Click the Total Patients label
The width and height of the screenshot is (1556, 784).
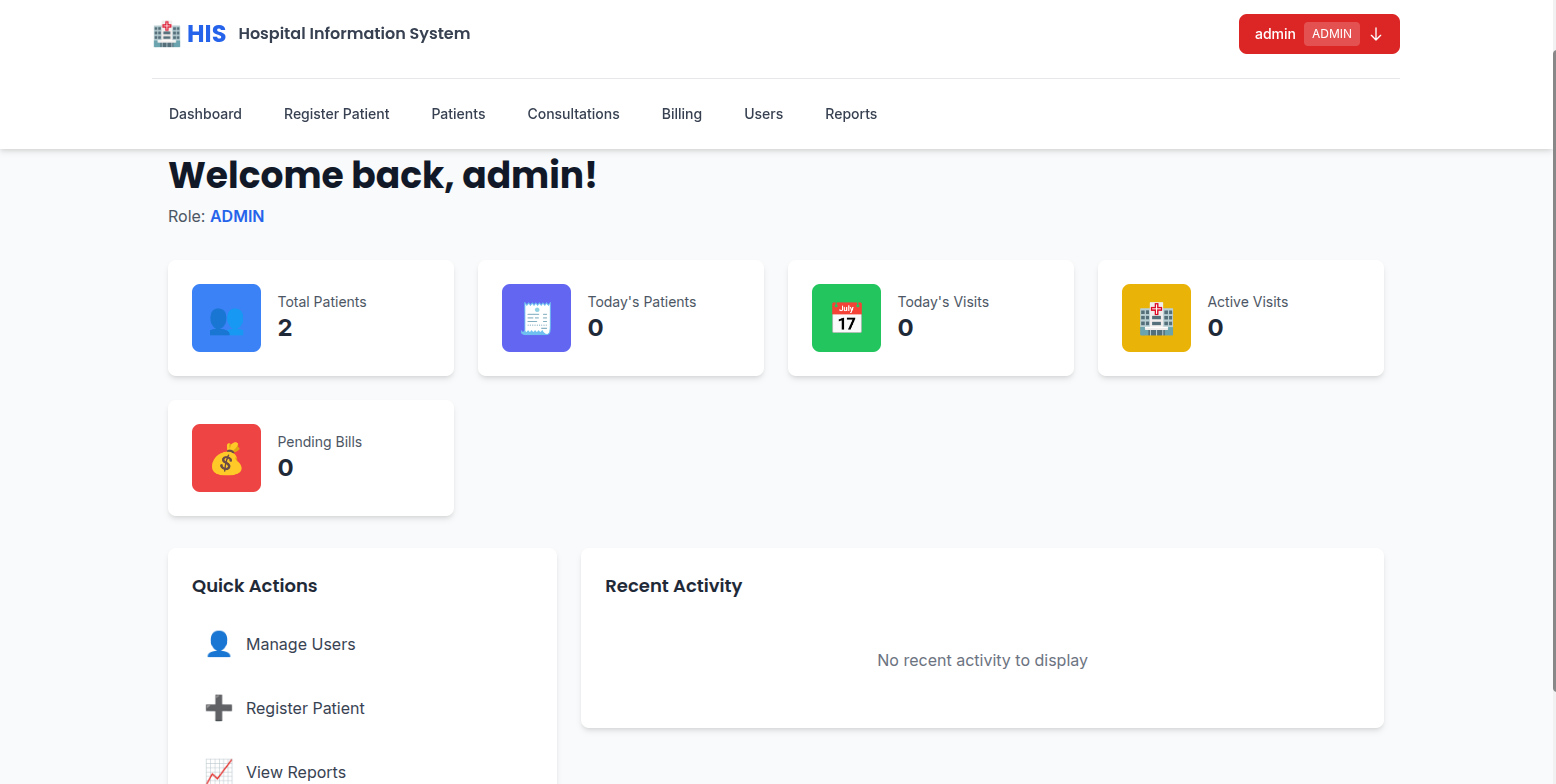(322, 302)
